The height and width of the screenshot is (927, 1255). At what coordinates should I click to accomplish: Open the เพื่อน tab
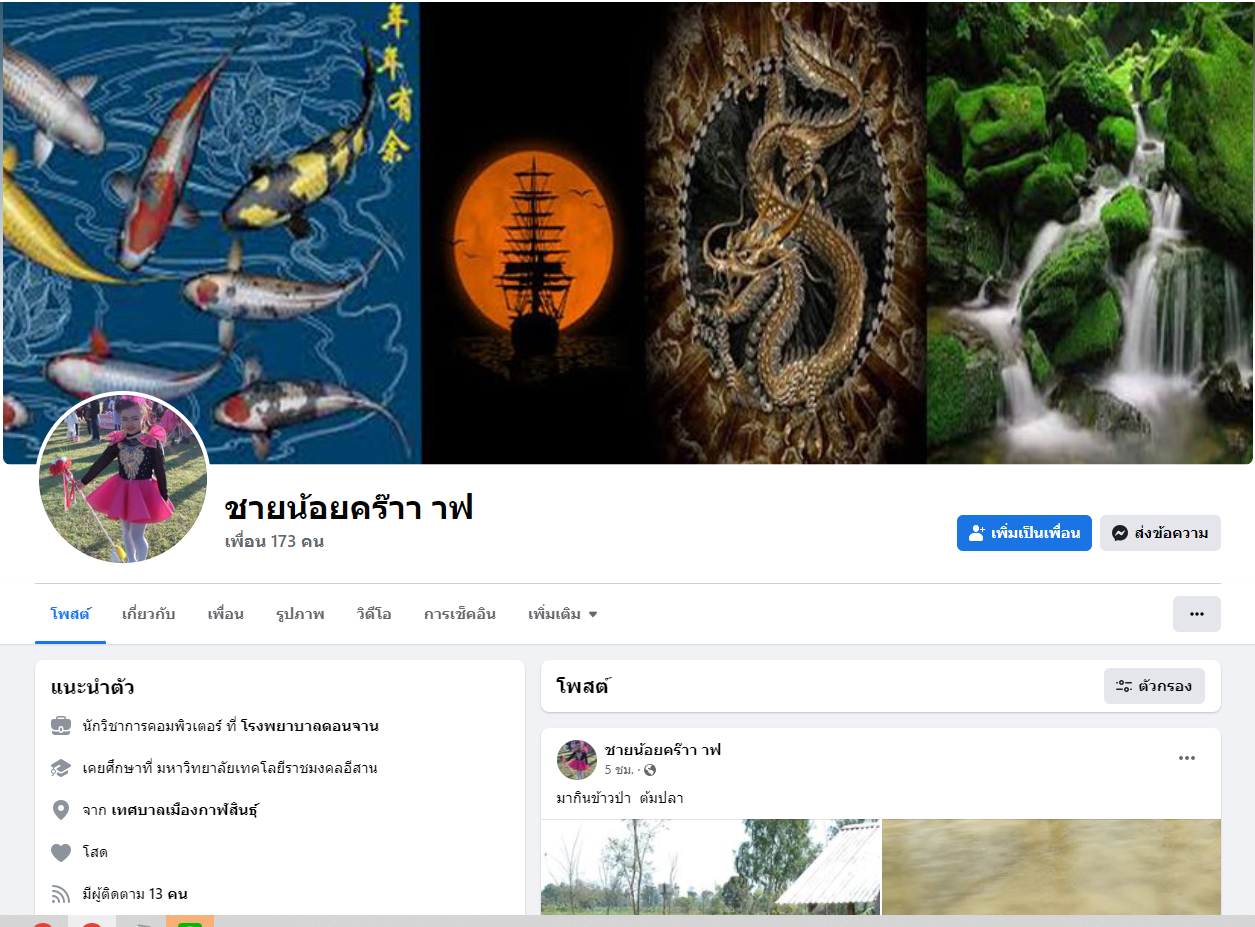[x=226, y=614]
